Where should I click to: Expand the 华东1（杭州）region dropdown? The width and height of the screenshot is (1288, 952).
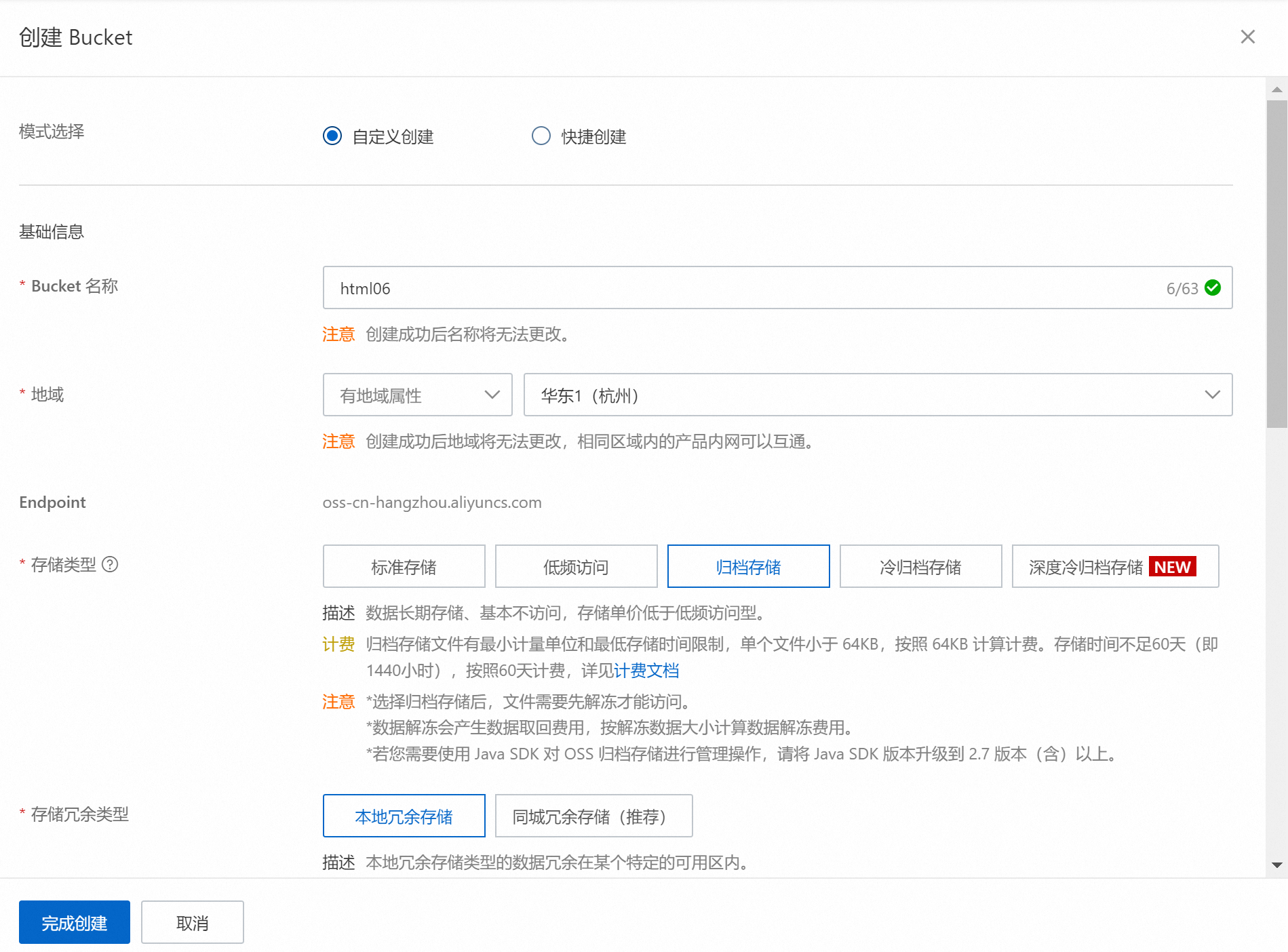(x=877, y=395)
